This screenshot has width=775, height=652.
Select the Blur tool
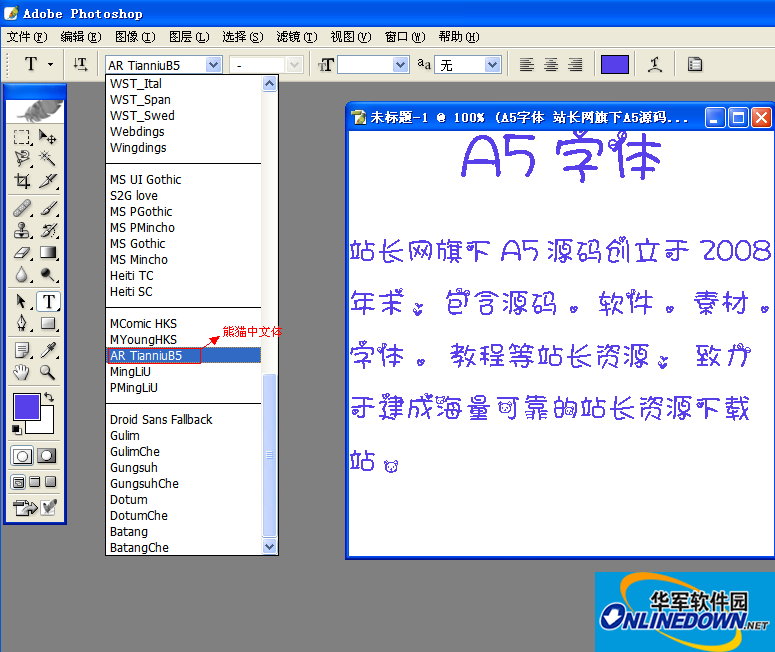click(x=22, y=274)
